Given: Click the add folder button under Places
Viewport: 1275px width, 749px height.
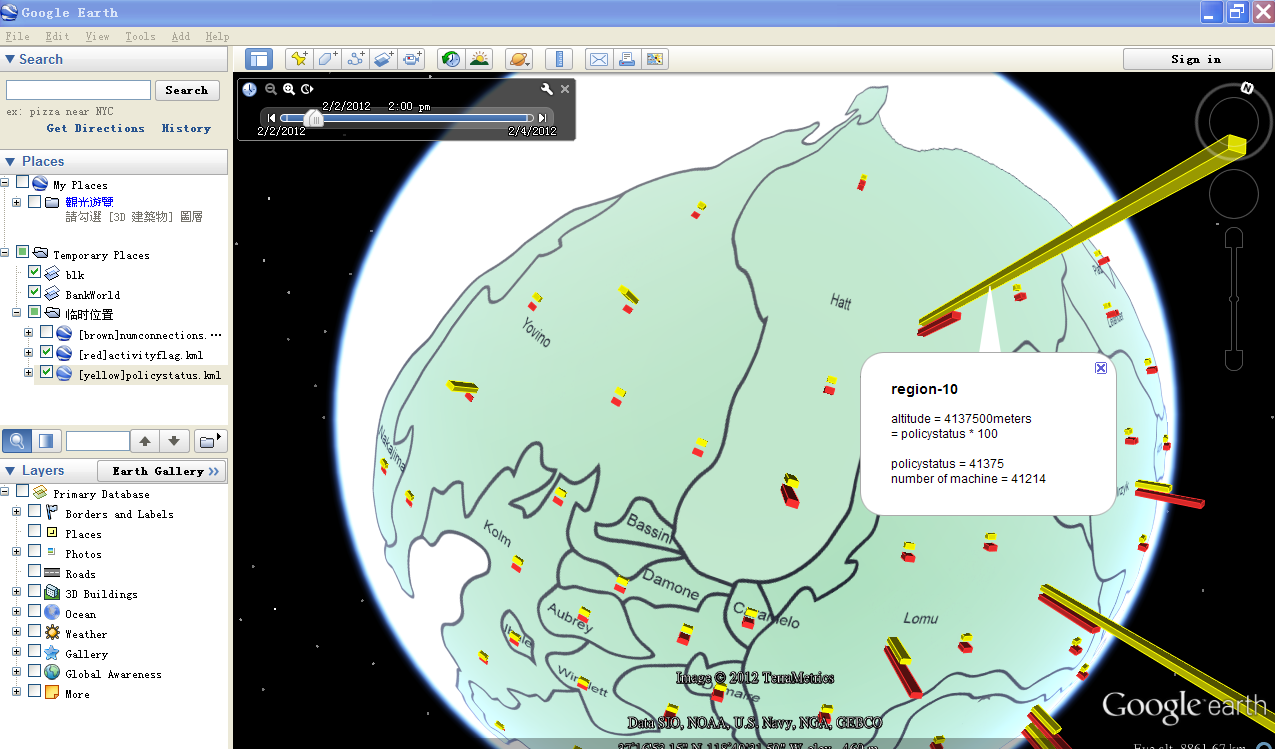Looking at the screenshot, I should pos(210,441).
